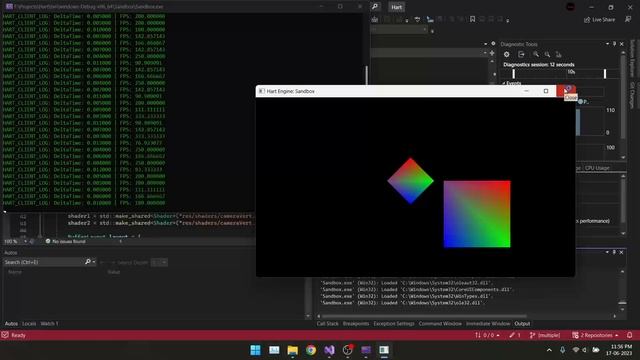Click left timeline selection handle in diagnostics

pos(513,74)
